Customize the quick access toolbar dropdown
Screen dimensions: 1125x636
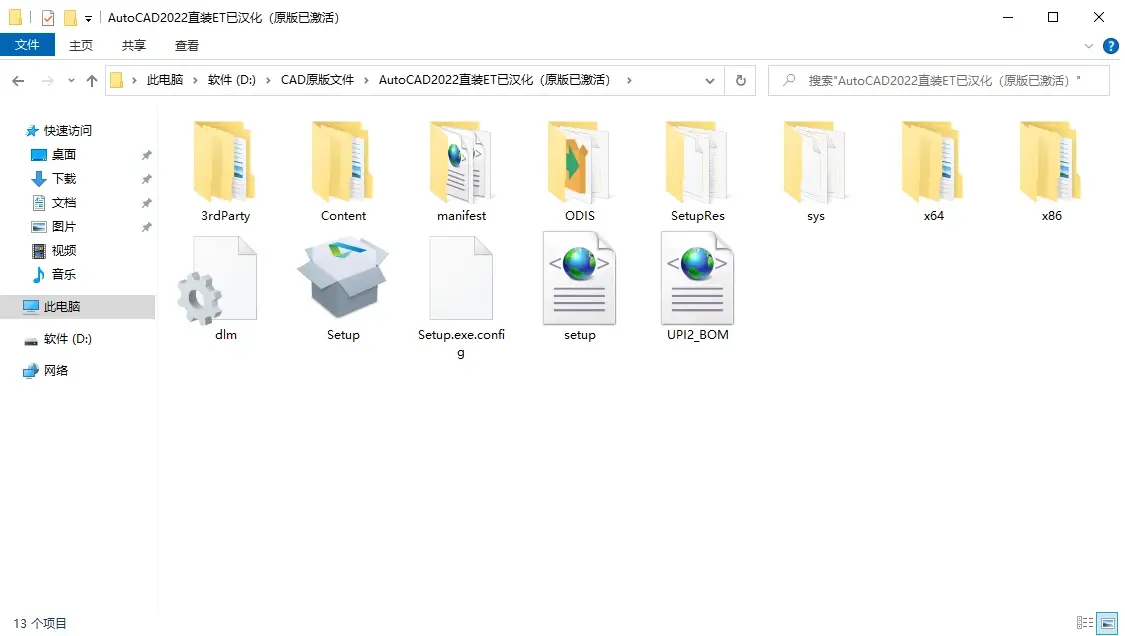(x=88, y=19)
